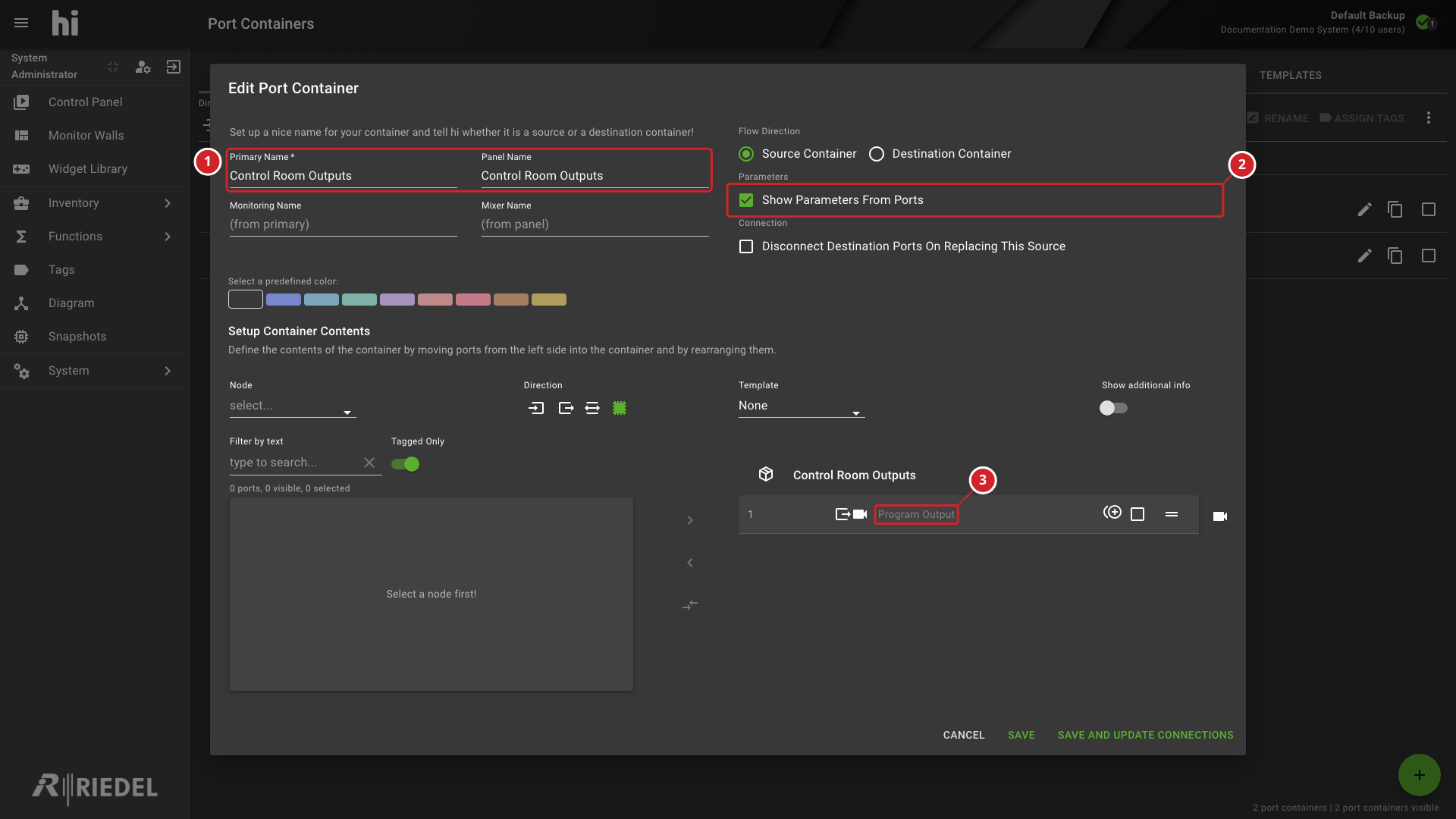
Task: Open the Template None dropdown
Action: tap(802, 406)
